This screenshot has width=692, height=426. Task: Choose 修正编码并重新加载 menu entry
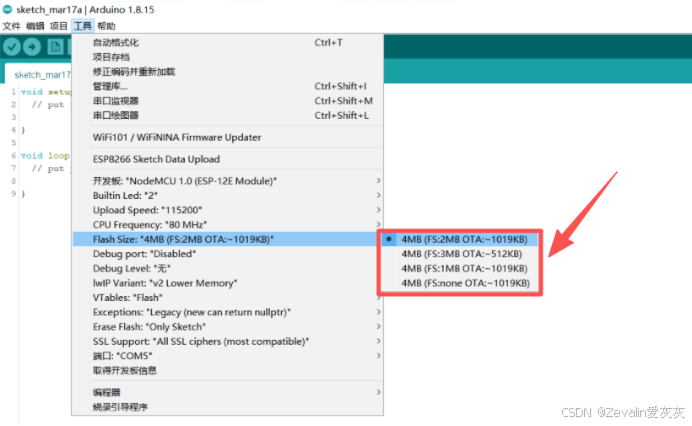coord(227,72)
